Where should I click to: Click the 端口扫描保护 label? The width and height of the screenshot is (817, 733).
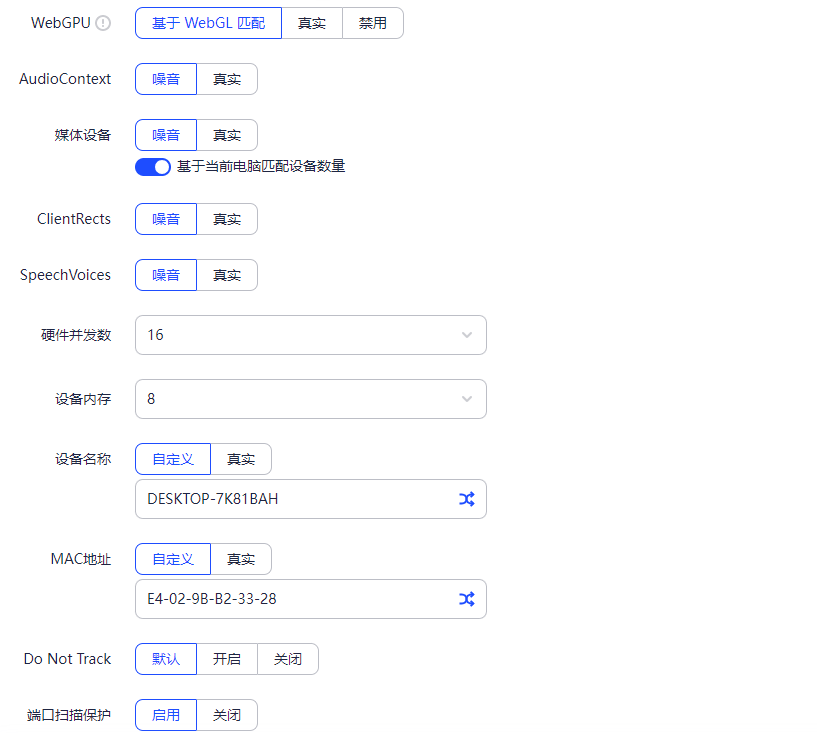coord(69,715)
